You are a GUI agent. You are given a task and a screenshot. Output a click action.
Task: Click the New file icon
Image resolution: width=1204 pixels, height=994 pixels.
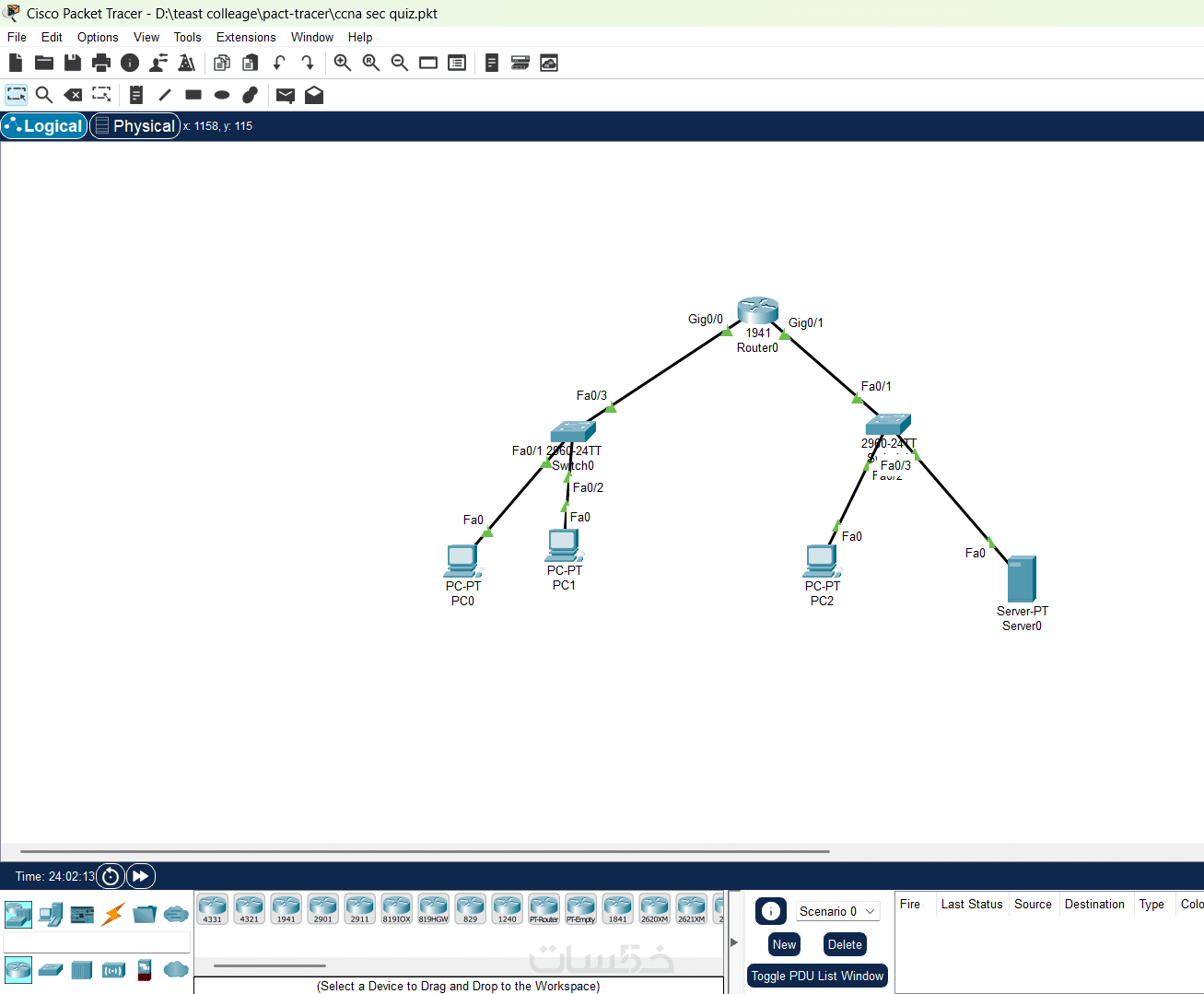coord(16,63)
